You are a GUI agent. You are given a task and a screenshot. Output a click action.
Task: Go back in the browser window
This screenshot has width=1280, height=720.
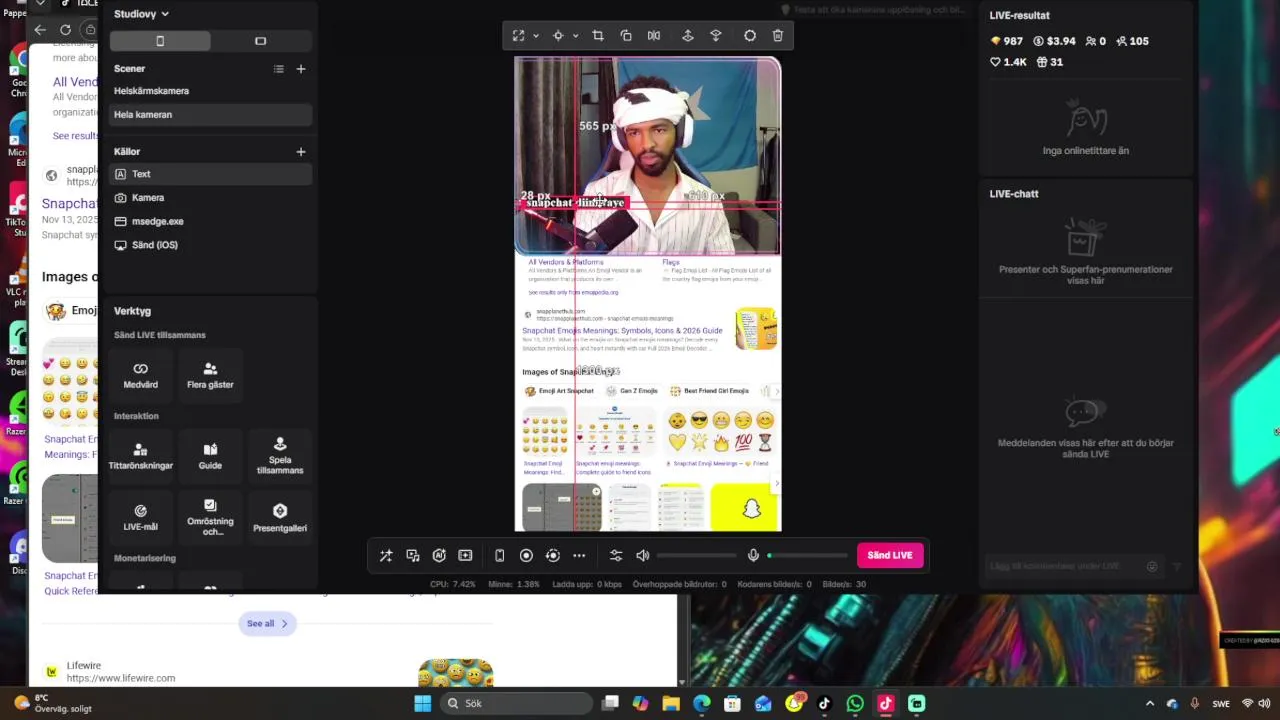click(x=40, y=30)
